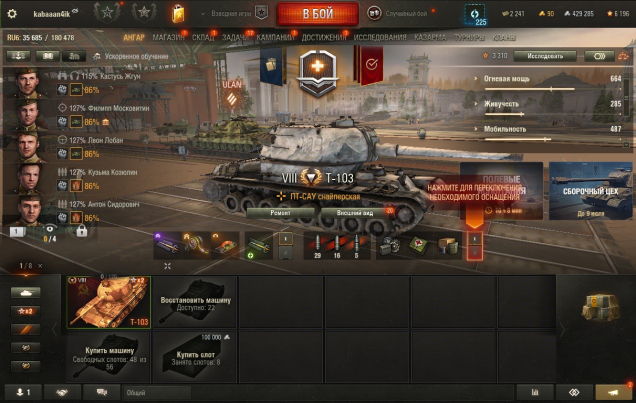Image resolution: width=636 pixels, height=403 pixels.
Task: Toggle the x2 bonus vehicle filter
Action: [x=25, y=311]
